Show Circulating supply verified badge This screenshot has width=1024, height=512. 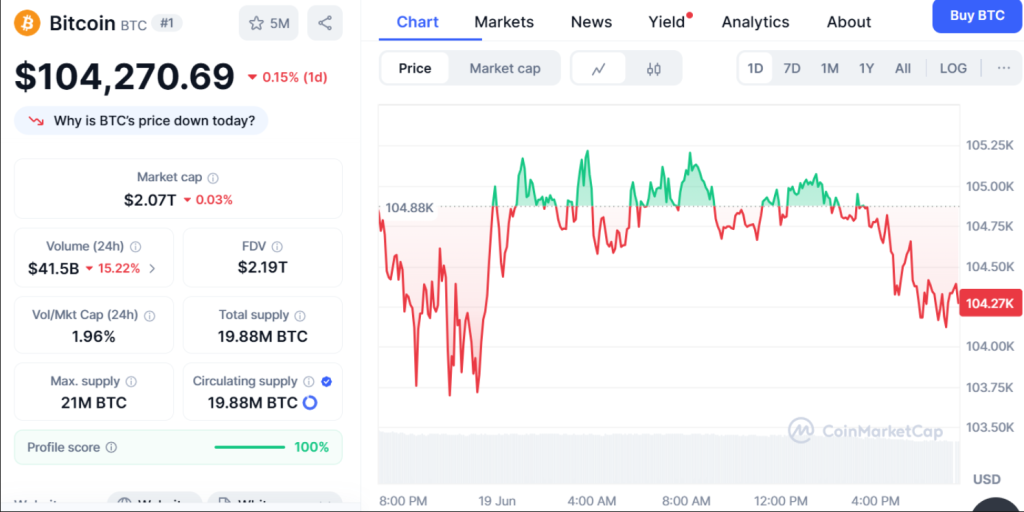tap(327, 381)
